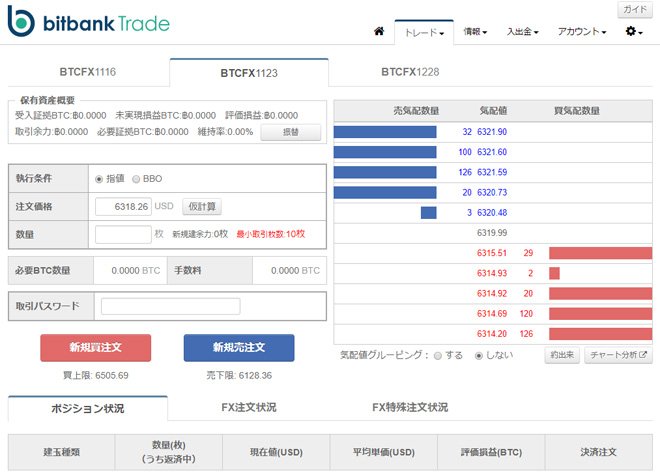
Task: Click ask price 6321.90
Action: (x=492, y=132)
